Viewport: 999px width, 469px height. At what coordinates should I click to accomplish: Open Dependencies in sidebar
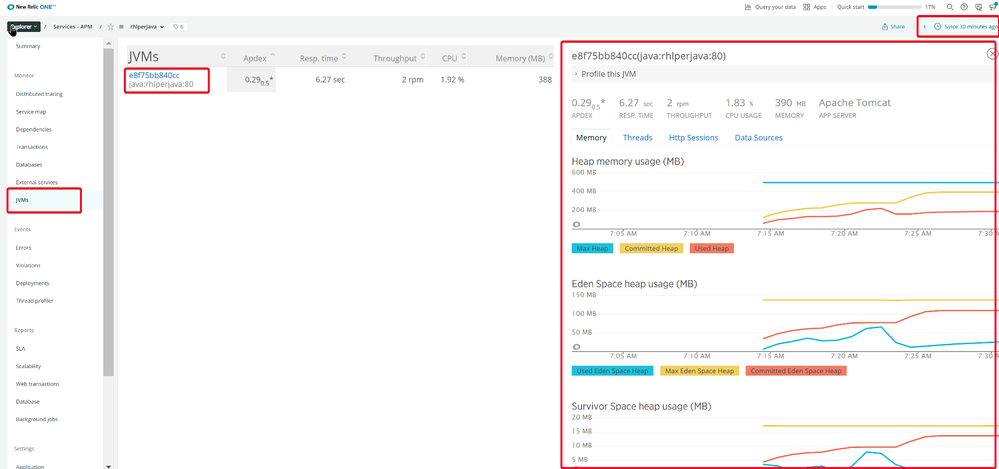tap(33, 129)
